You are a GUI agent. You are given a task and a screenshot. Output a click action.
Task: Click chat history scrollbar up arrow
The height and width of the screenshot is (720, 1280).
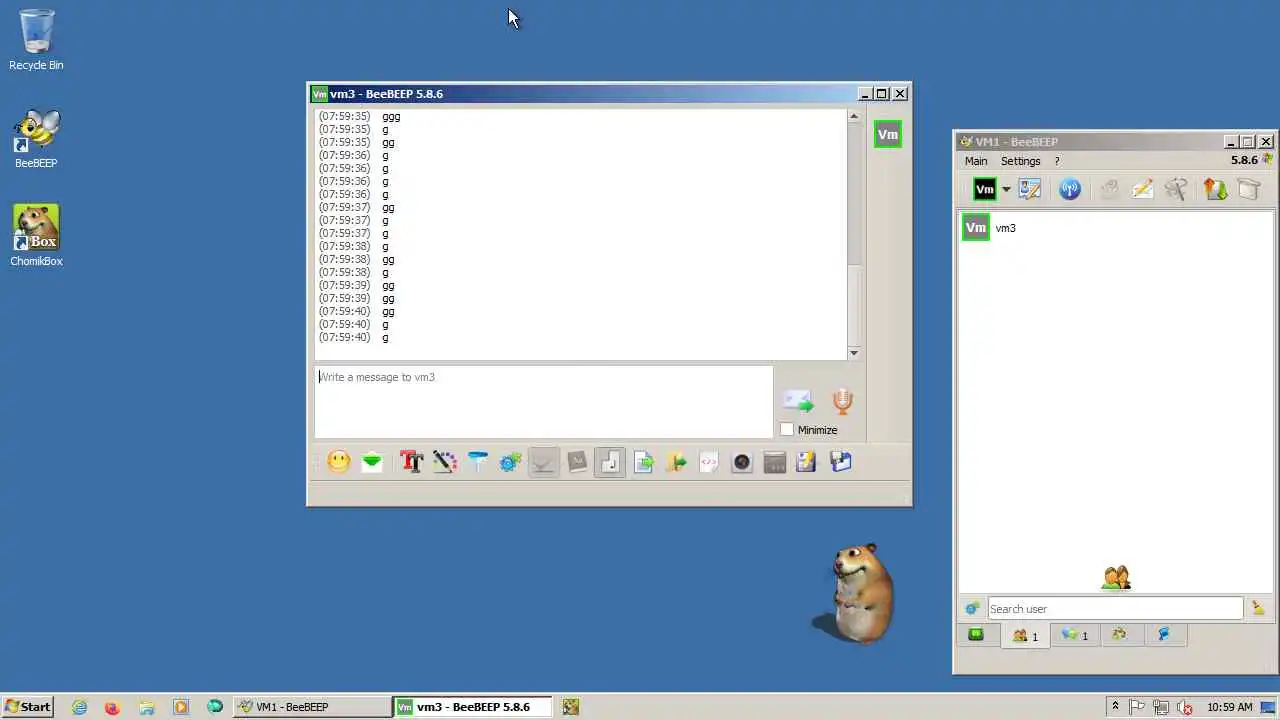854,116
